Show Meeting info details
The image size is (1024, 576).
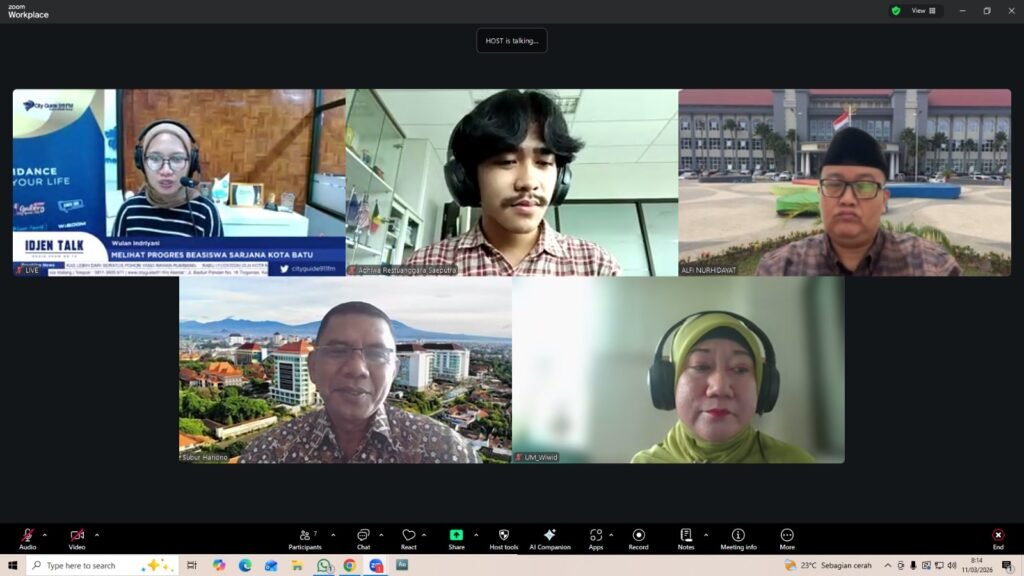pos(738,537)
